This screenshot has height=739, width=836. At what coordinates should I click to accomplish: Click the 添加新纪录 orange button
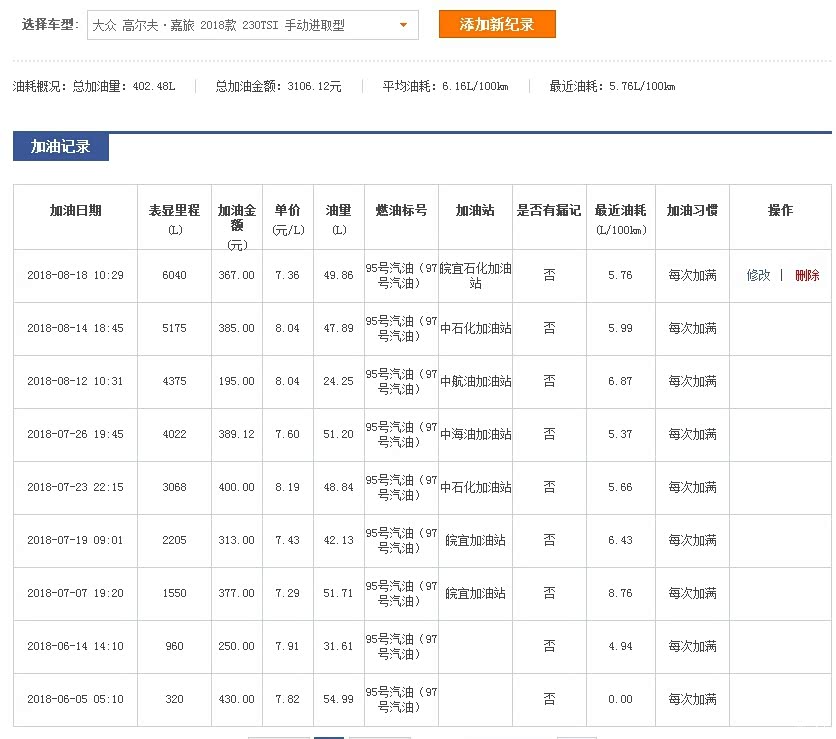pos(496,25)
